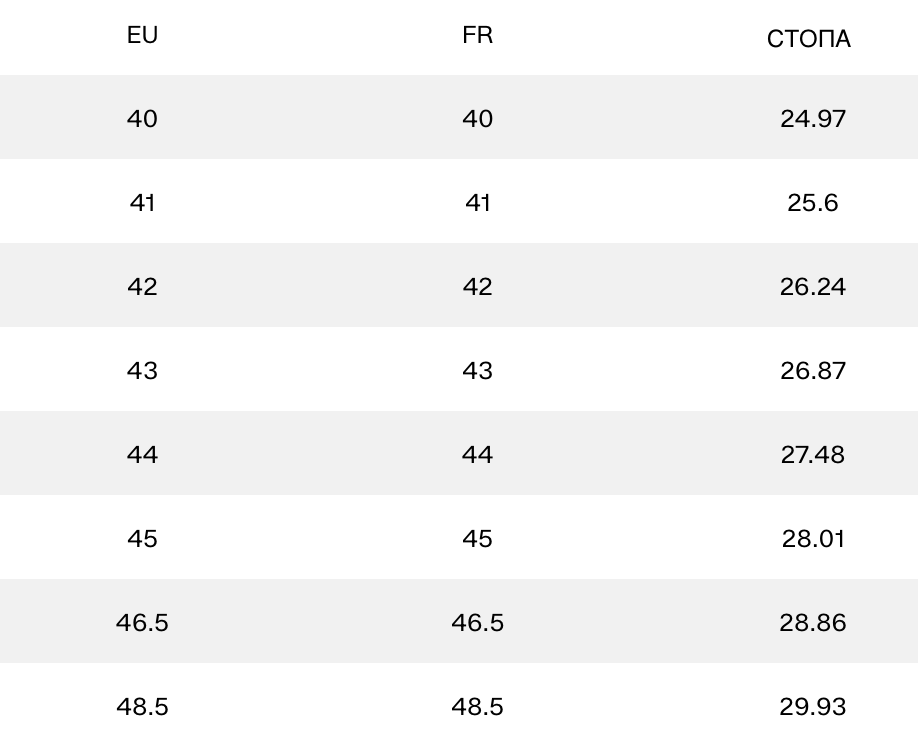Click the СТОПА column header

[809, 40]
